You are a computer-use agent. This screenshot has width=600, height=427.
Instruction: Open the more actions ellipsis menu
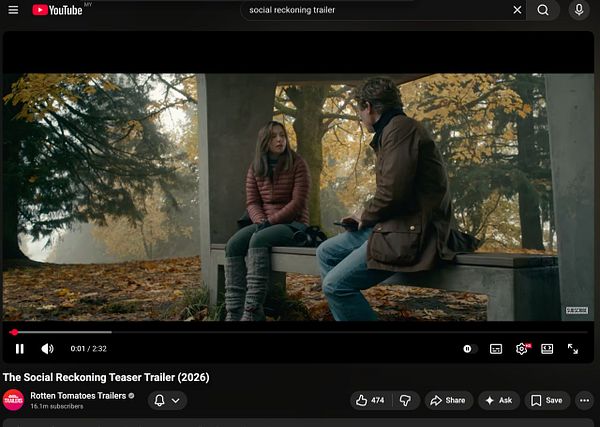pyautogui.click(x=584, y=400)
